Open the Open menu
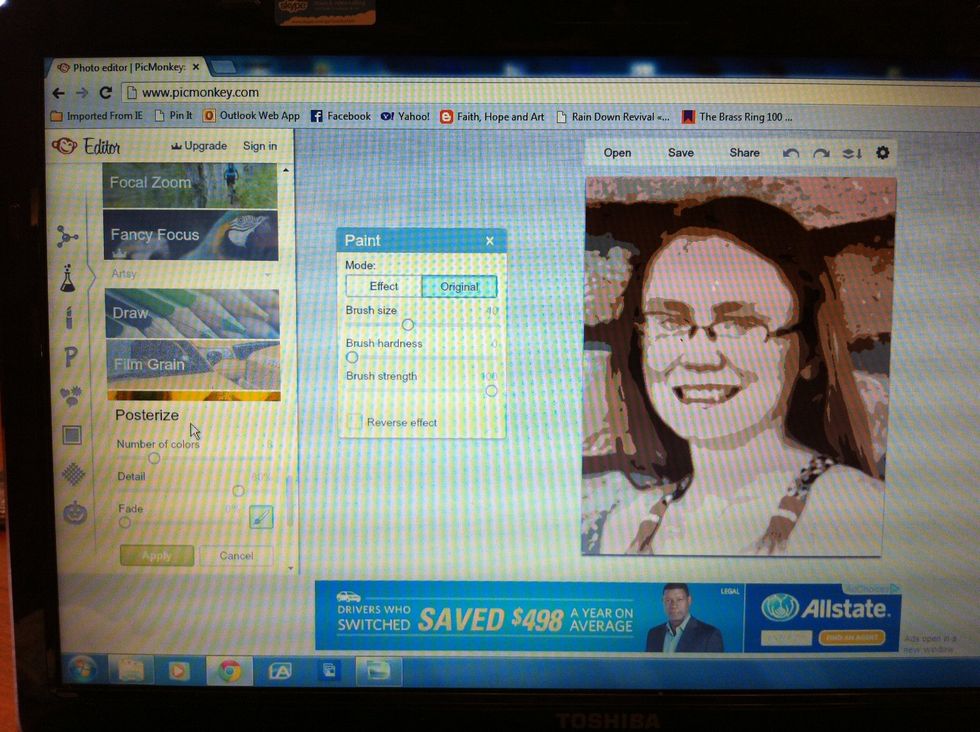The width and height of the screenshot is (980, 732). pos(617,153)
